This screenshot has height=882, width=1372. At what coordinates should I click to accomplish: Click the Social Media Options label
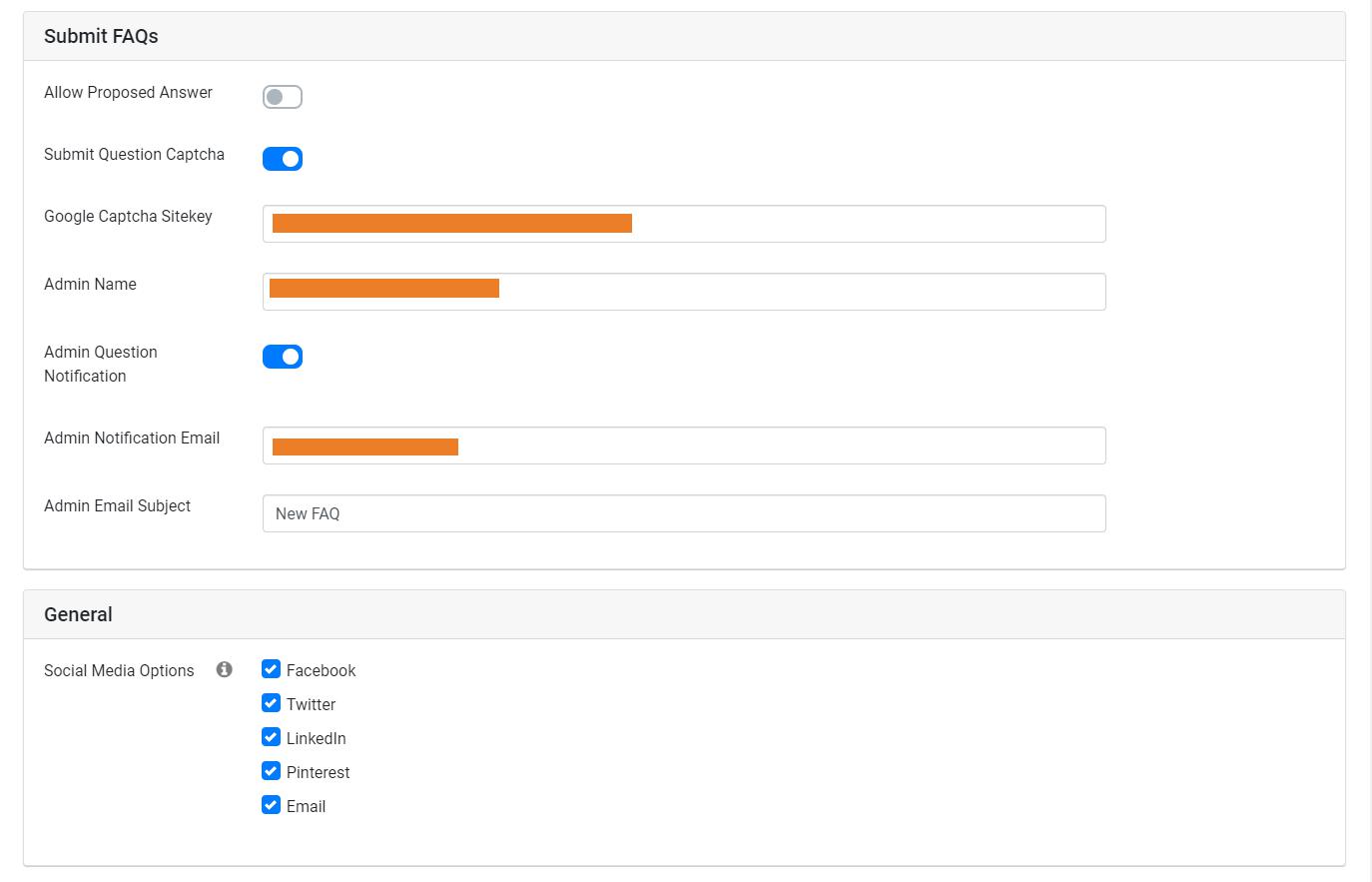click(x=119, y=670)
